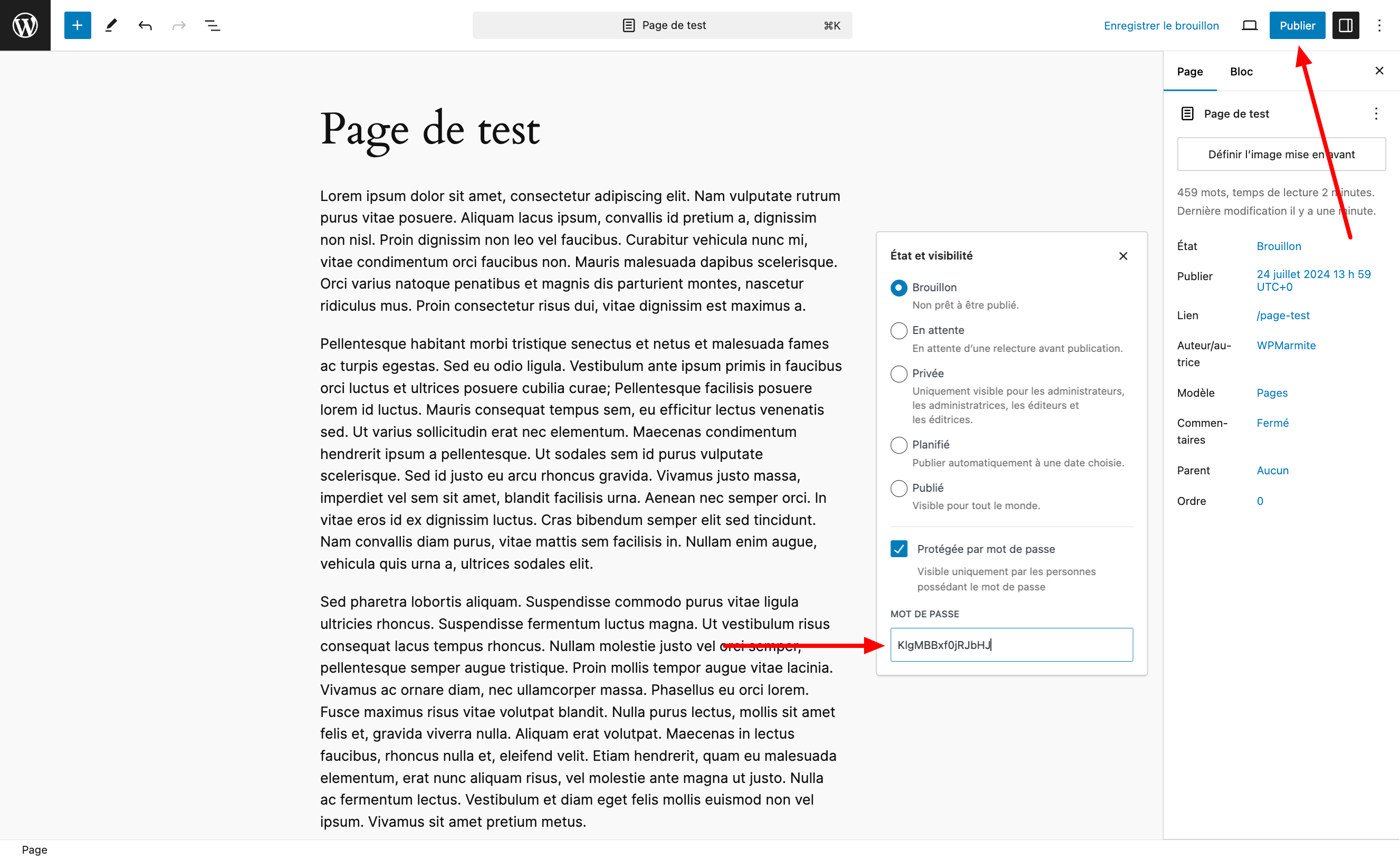Viewport: 1400px width, 860px height.
Task: Click the laptop preview icon
Action: [x=1249, y=25]
